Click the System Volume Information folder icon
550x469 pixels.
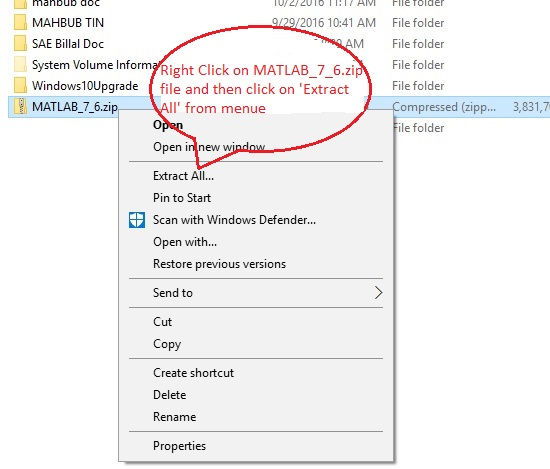click(21, 65)
